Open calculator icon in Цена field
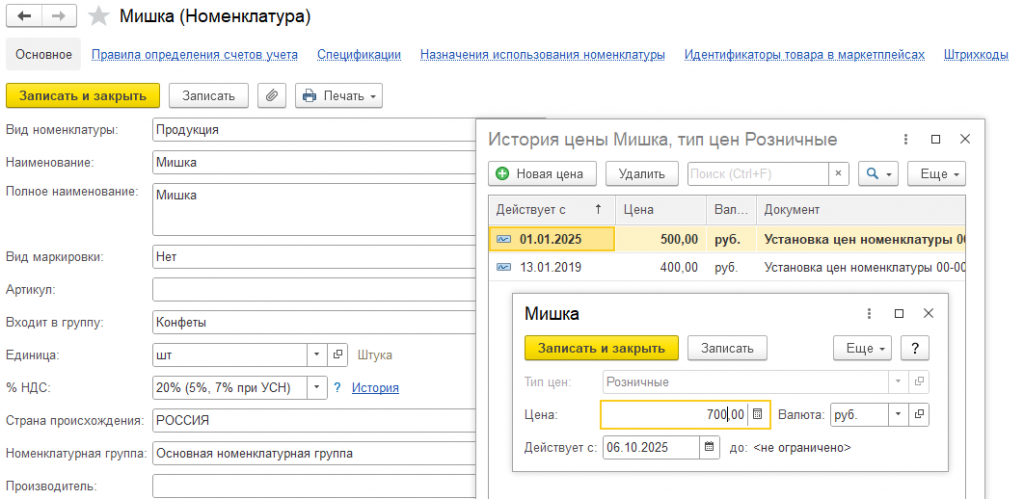 (x=758, y=414)
